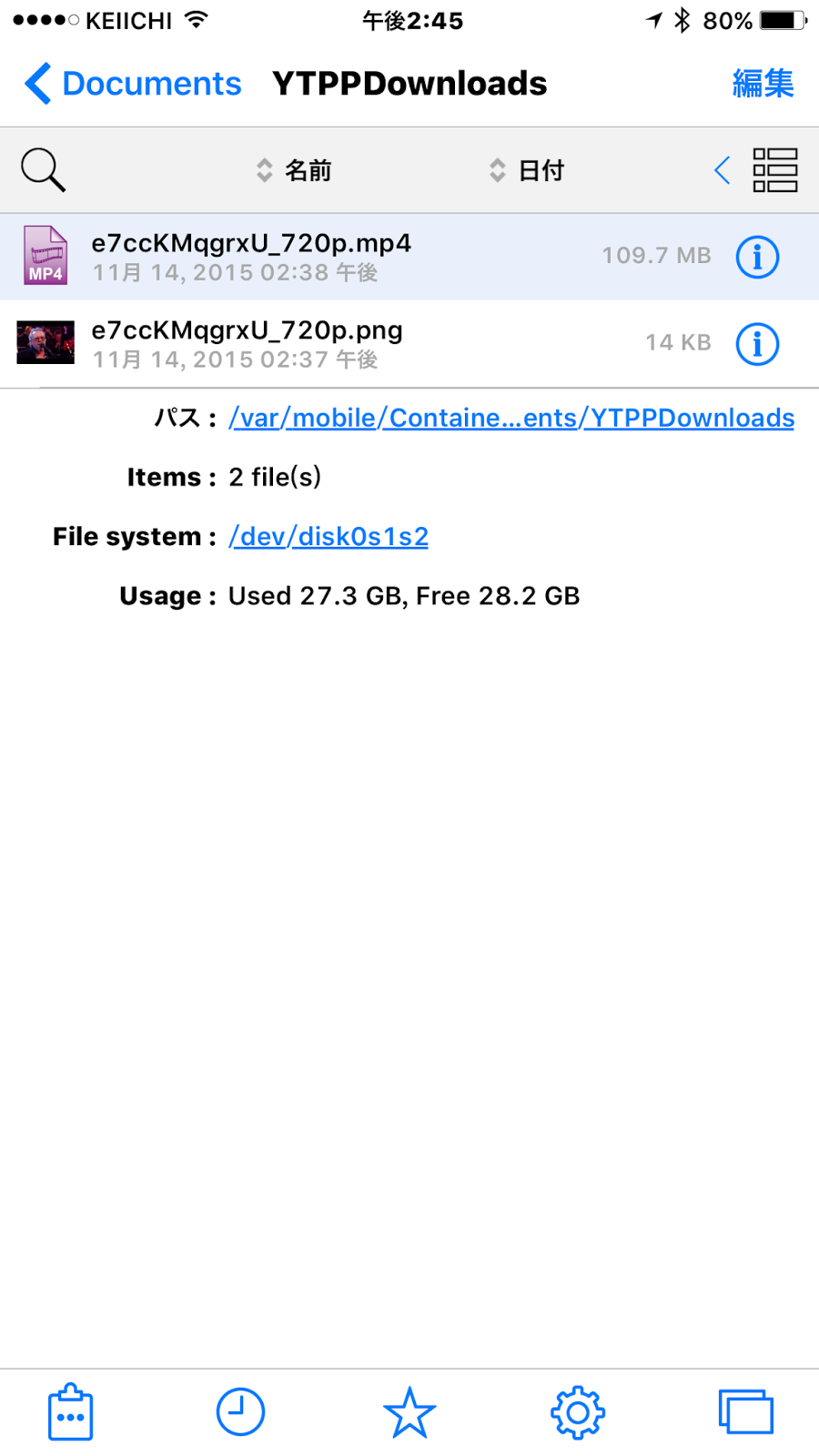This screenshot has width=819, height=1456.
Task: Open settings gear icon
Action: (578, 1412)
